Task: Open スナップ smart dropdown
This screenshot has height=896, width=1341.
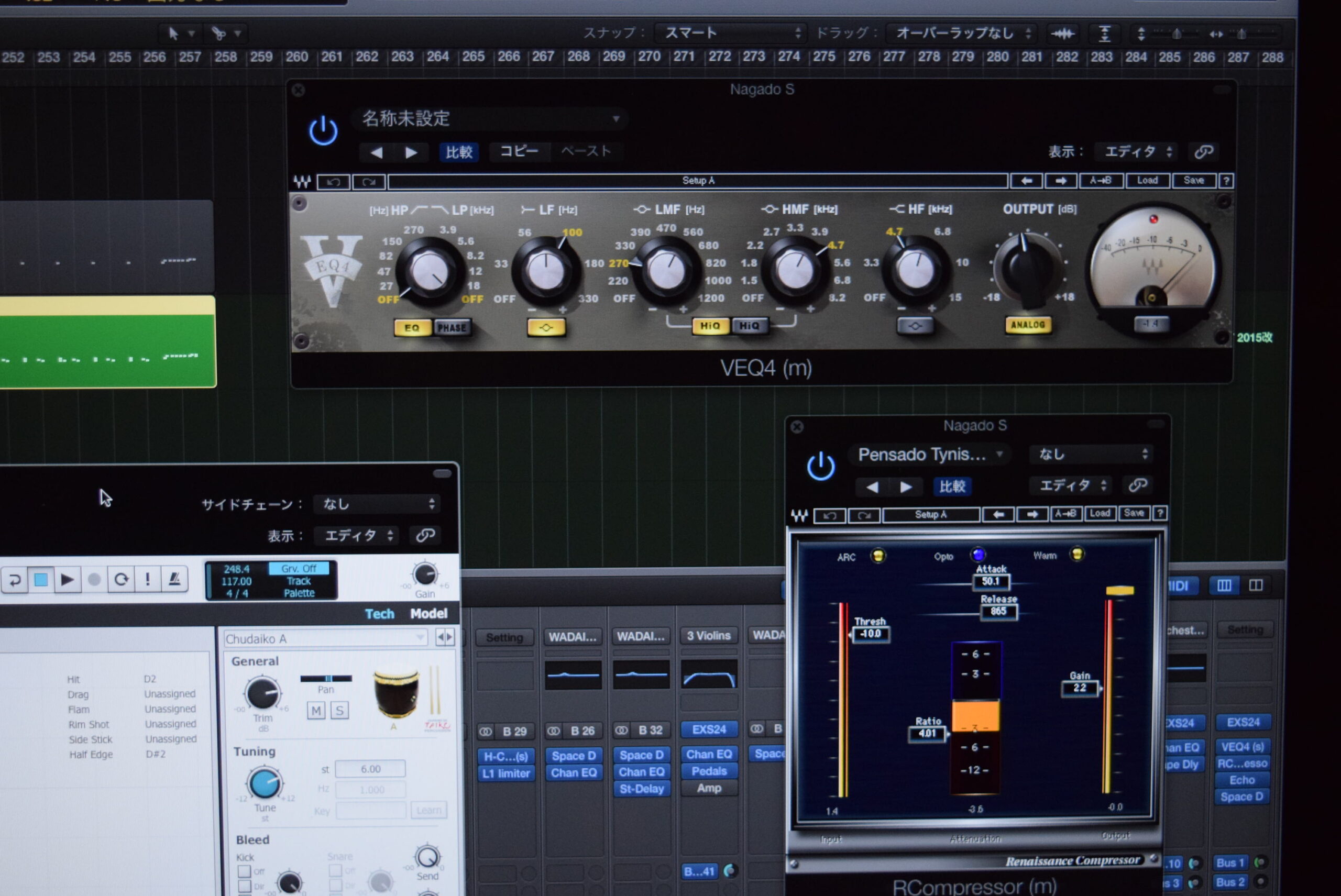Action: pos(730,33)
